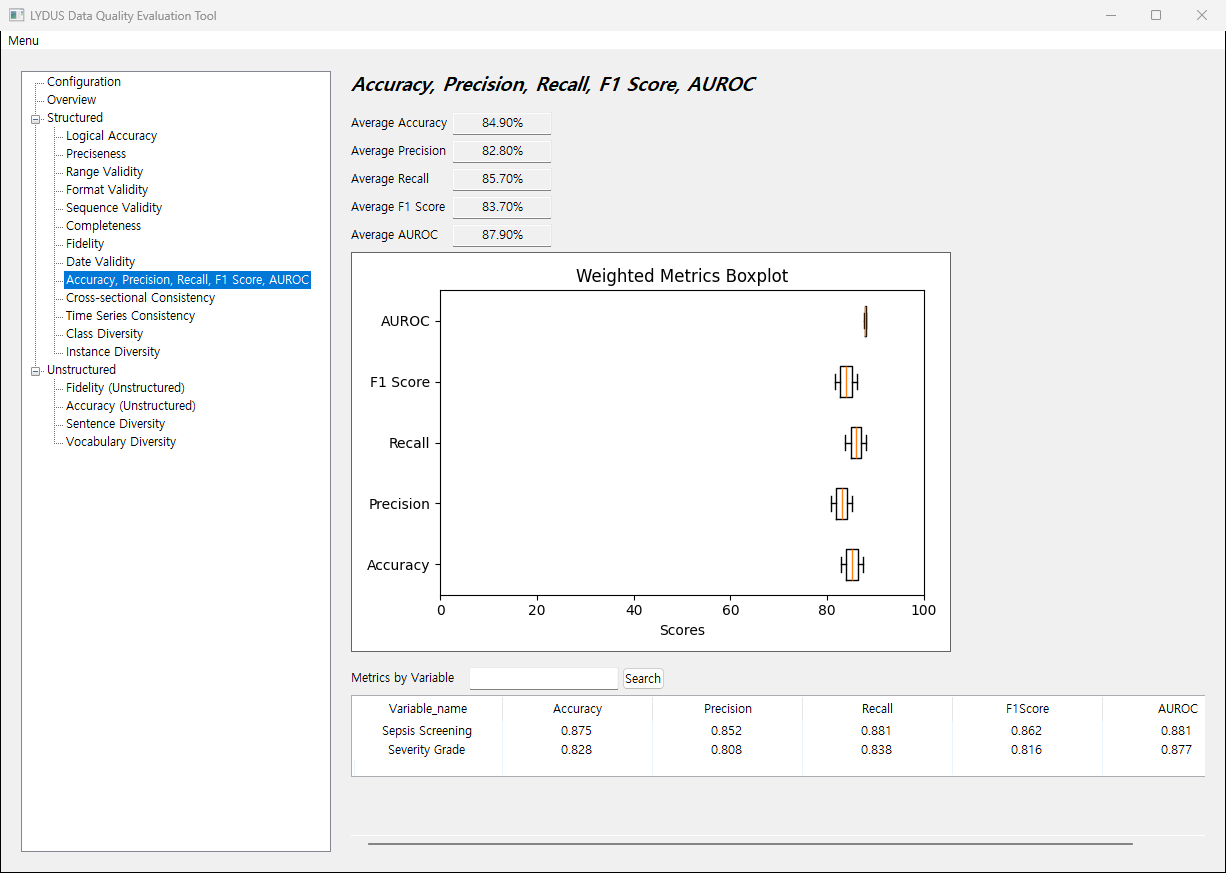Click the Average AUROC value 87.90%

pos(502,235)
